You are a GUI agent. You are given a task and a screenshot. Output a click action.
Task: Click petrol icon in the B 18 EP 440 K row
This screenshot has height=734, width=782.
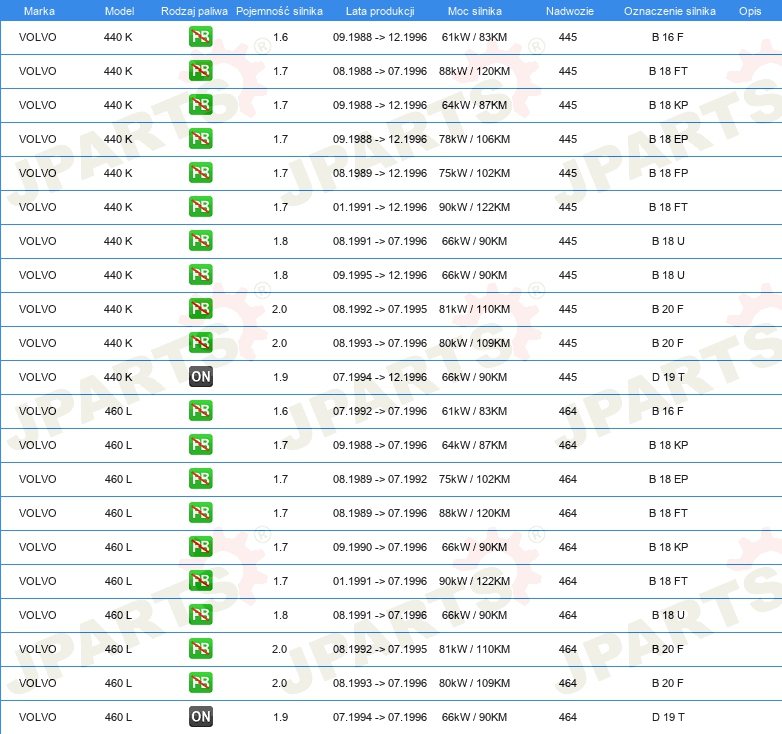pyautogui.click(x=200, y=139)
